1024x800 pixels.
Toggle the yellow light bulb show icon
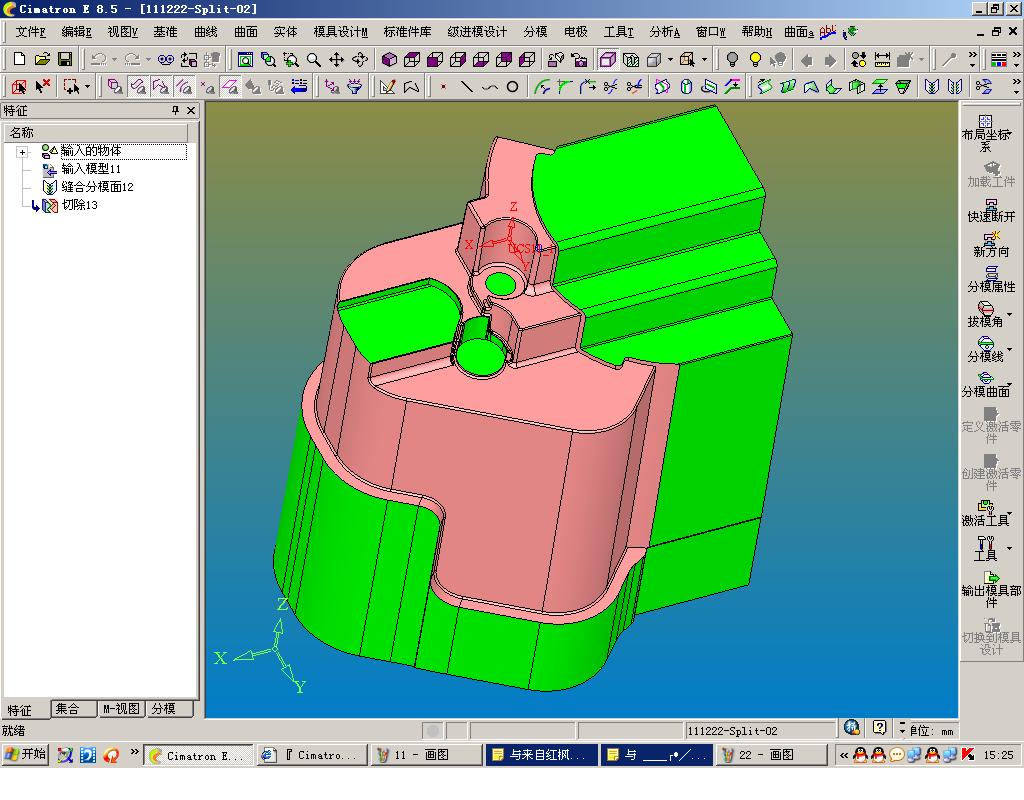tap(755, 60)
